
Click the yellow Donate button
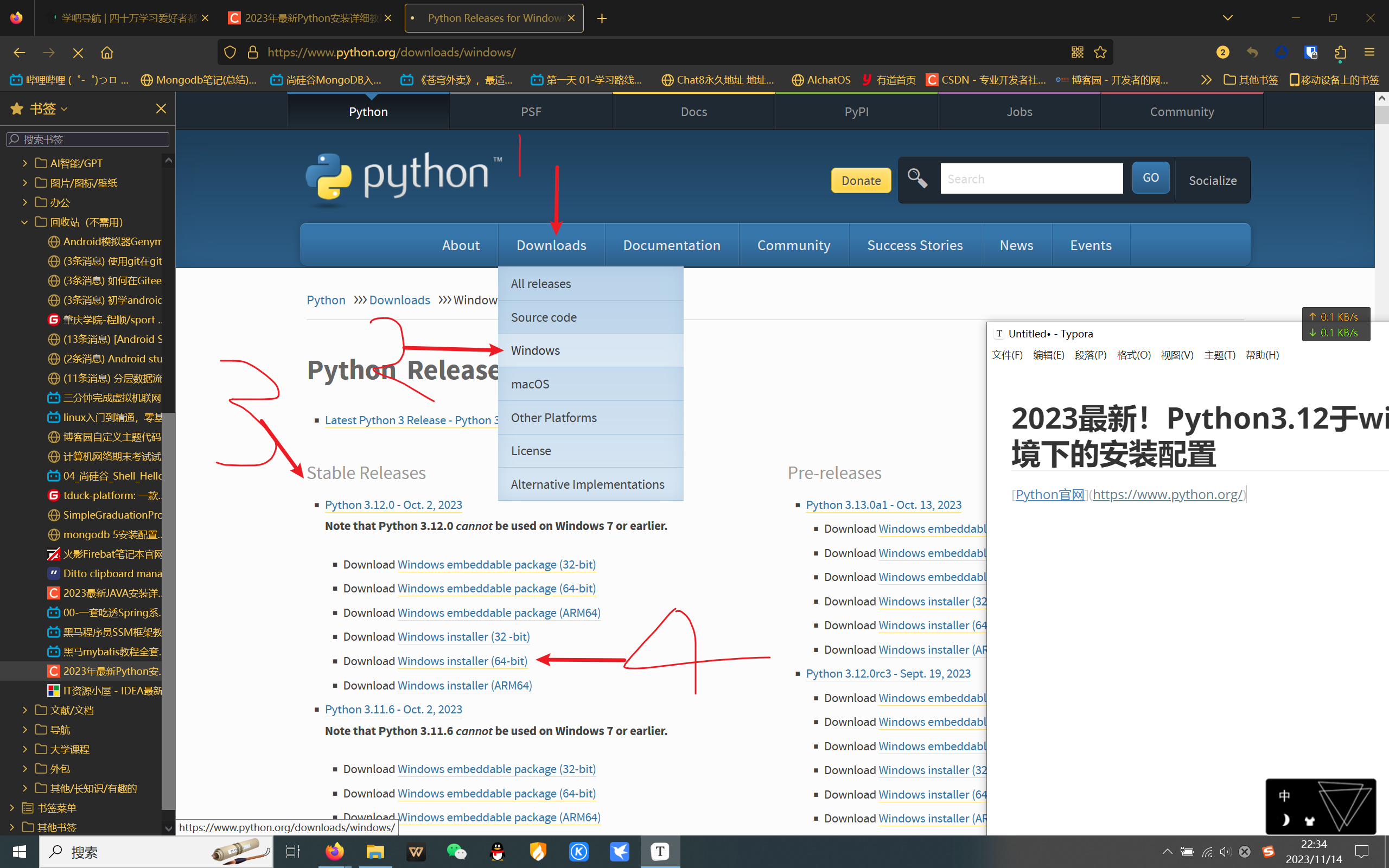coord(861,180)
